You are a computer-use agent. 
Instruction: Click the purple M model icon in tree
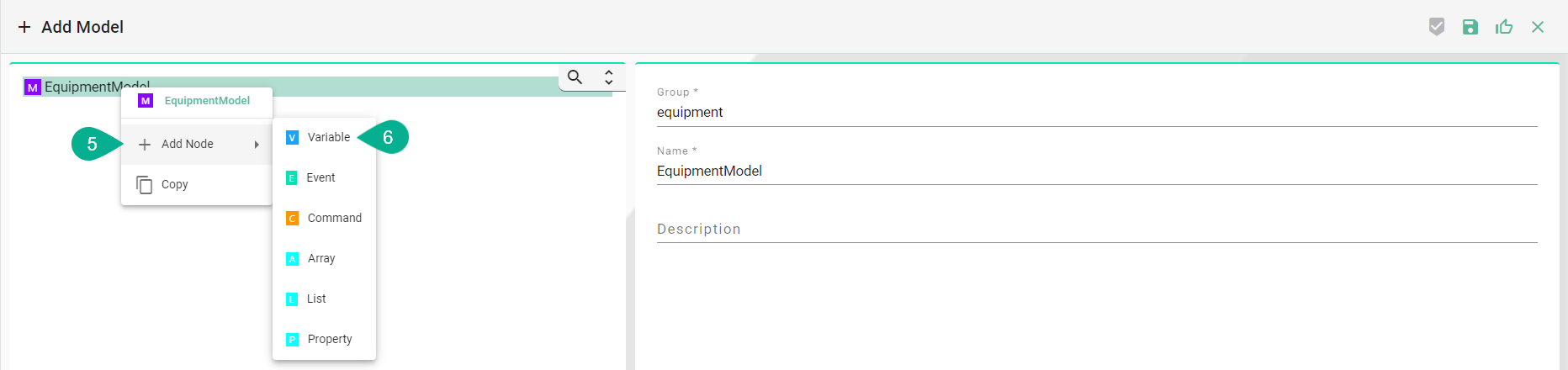33,87
